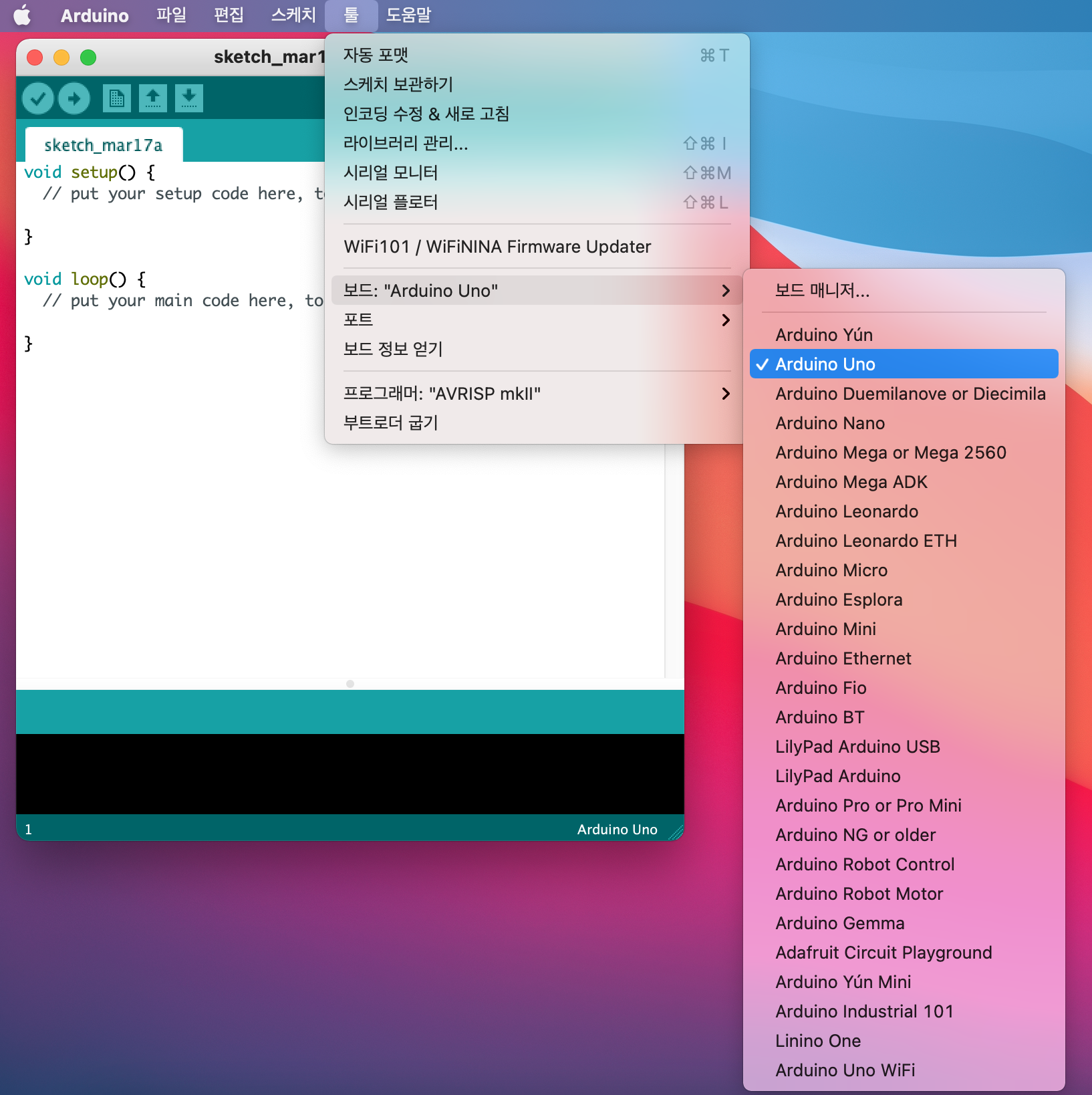Select LilyPad Arduino board entry
Viewport: 1092px width, 1095px height.
point(904,775)
